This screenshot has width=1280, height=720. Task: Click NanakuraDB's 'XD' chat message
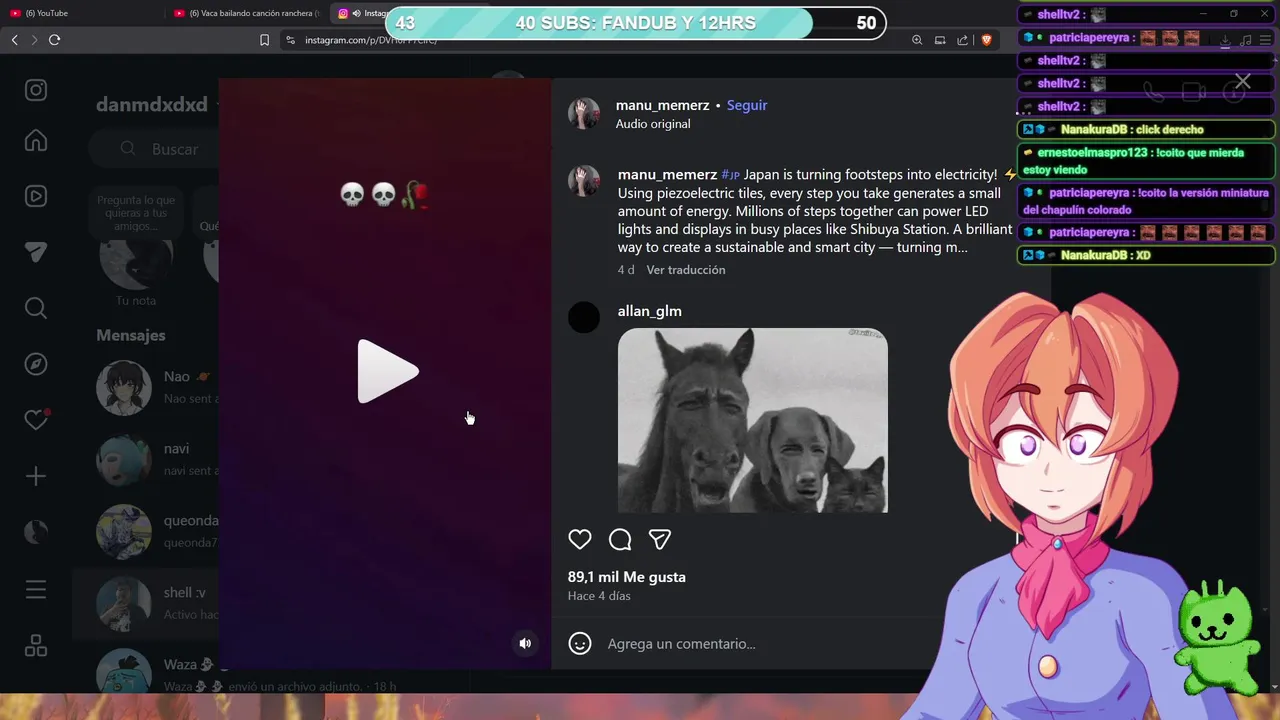(x=1146, y=255)
